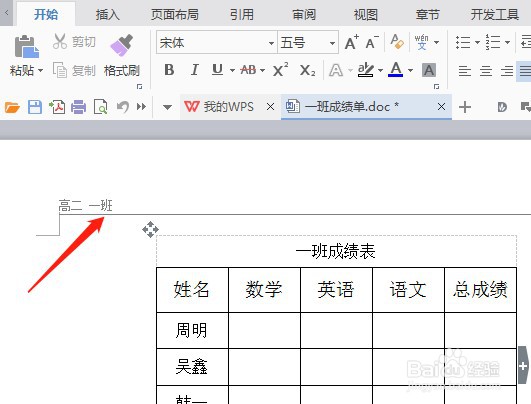Clear formatting with the eraser A icon

[x=397, y=42]
